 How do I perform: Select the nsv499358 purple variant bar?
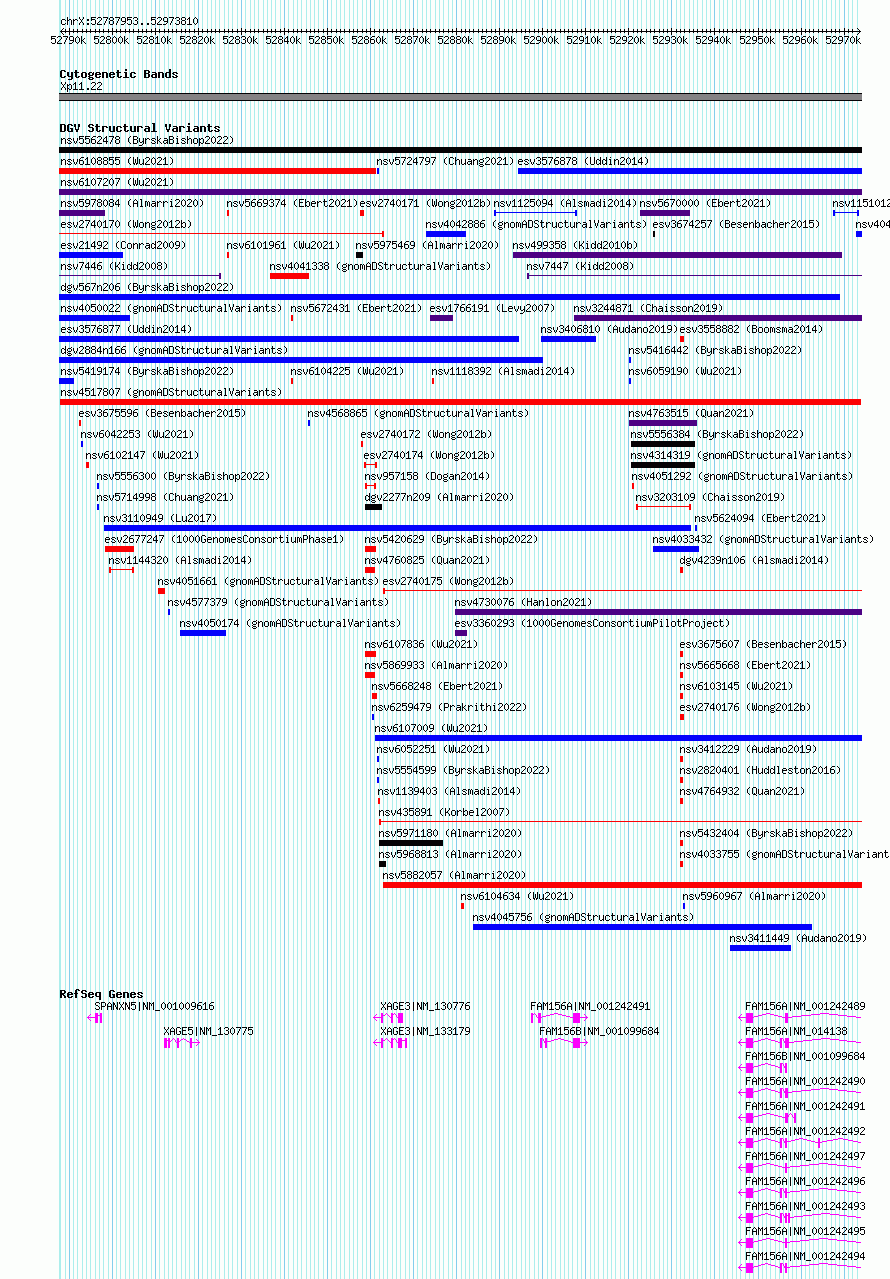pos(677,255)
